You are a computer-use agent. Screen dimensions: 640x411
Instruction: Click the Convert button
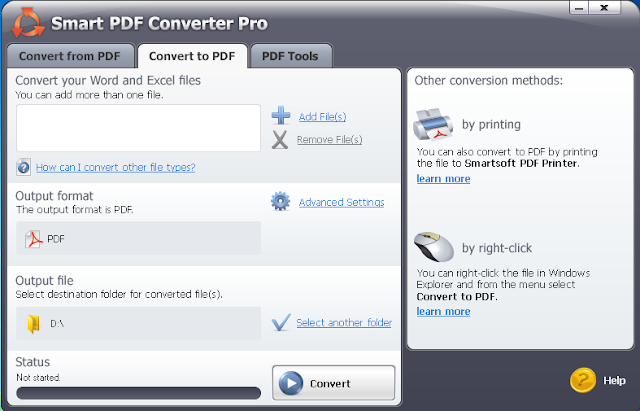click(333, 383)
